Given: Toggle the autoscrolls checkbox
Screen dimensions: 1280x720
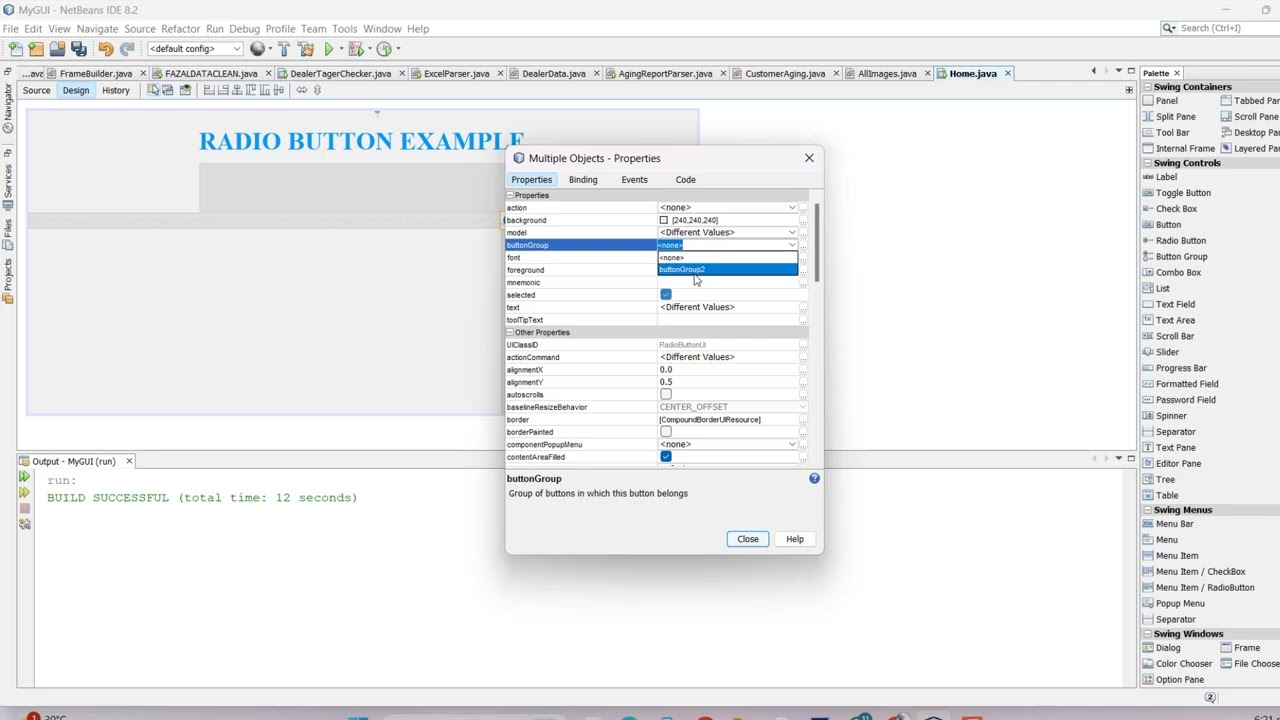Looking at the screenshot, I should coord(666,394).
